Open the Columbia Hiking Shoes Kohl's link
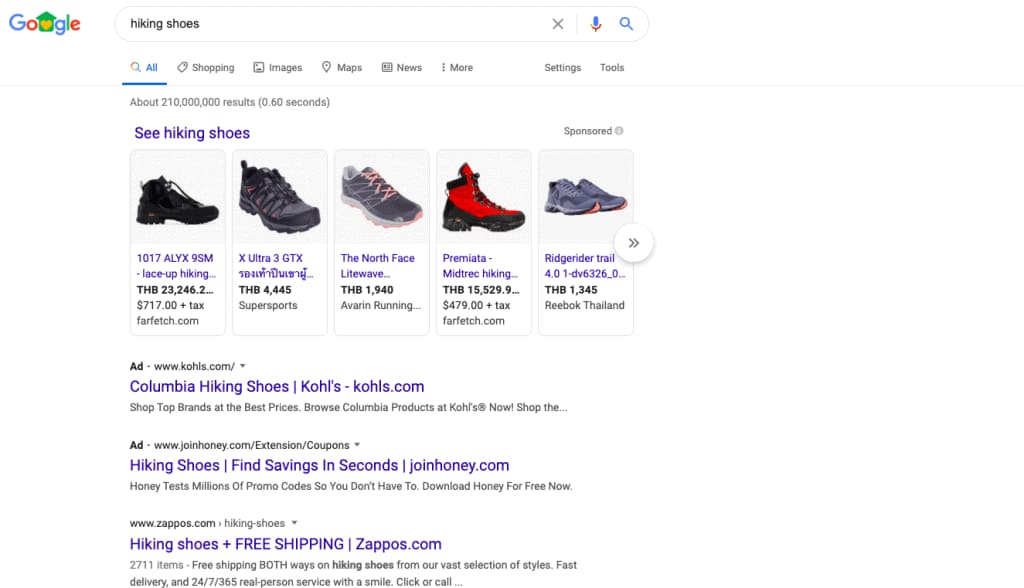The width and height of the screenshot is (1024, 588). click(x=277, y=387)
